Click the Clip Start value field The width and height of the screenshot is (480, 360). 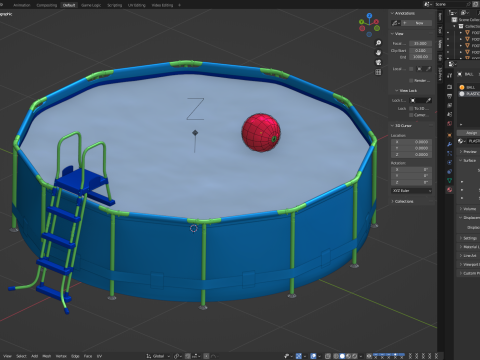pos(420,50)
